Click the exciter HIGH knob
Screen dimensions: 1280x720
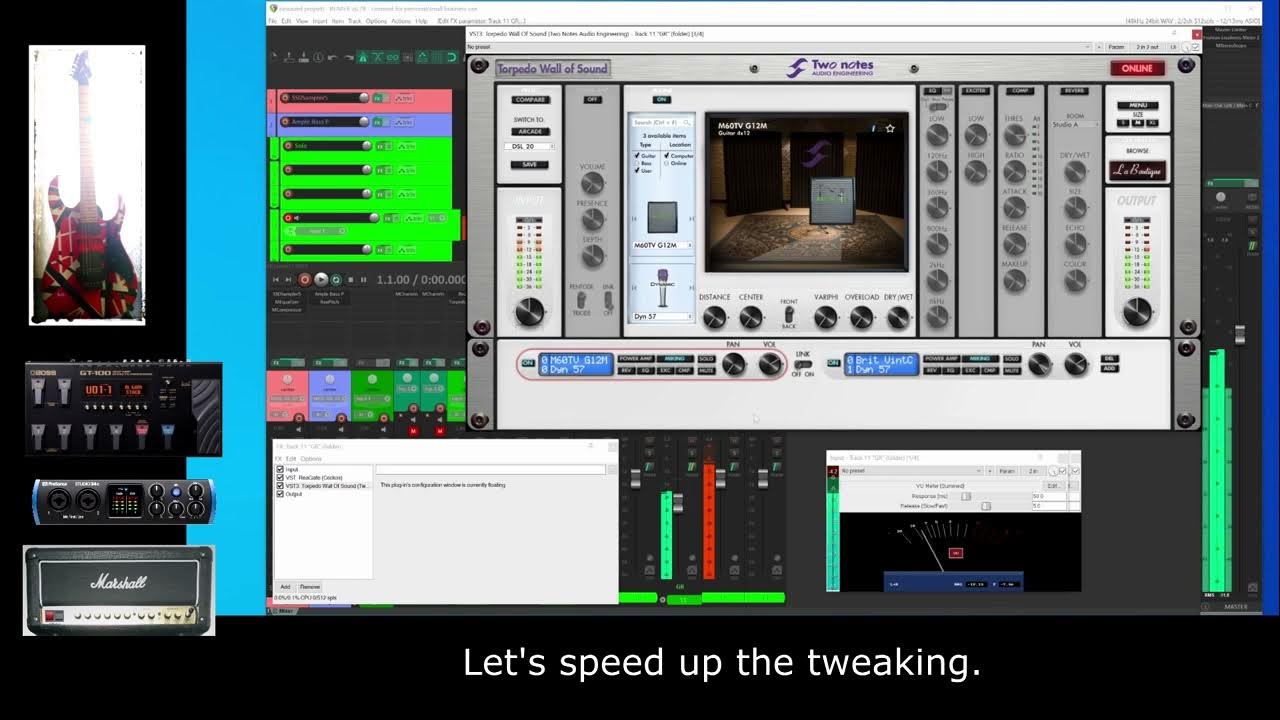point(976,172)
